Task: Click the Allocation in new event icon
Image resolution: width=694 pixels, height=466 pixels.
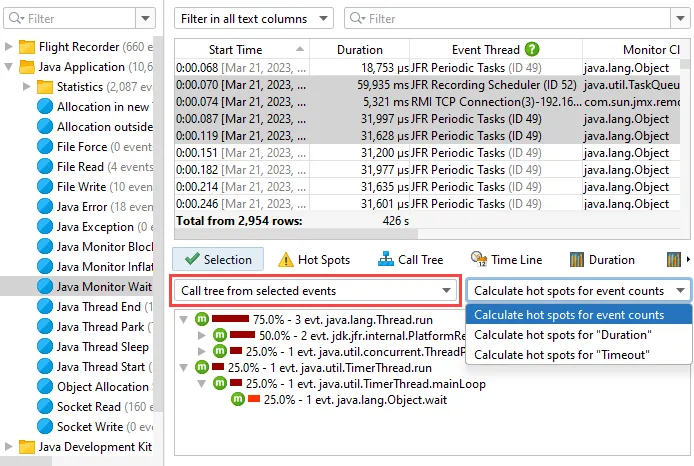Action: [45, 107]
